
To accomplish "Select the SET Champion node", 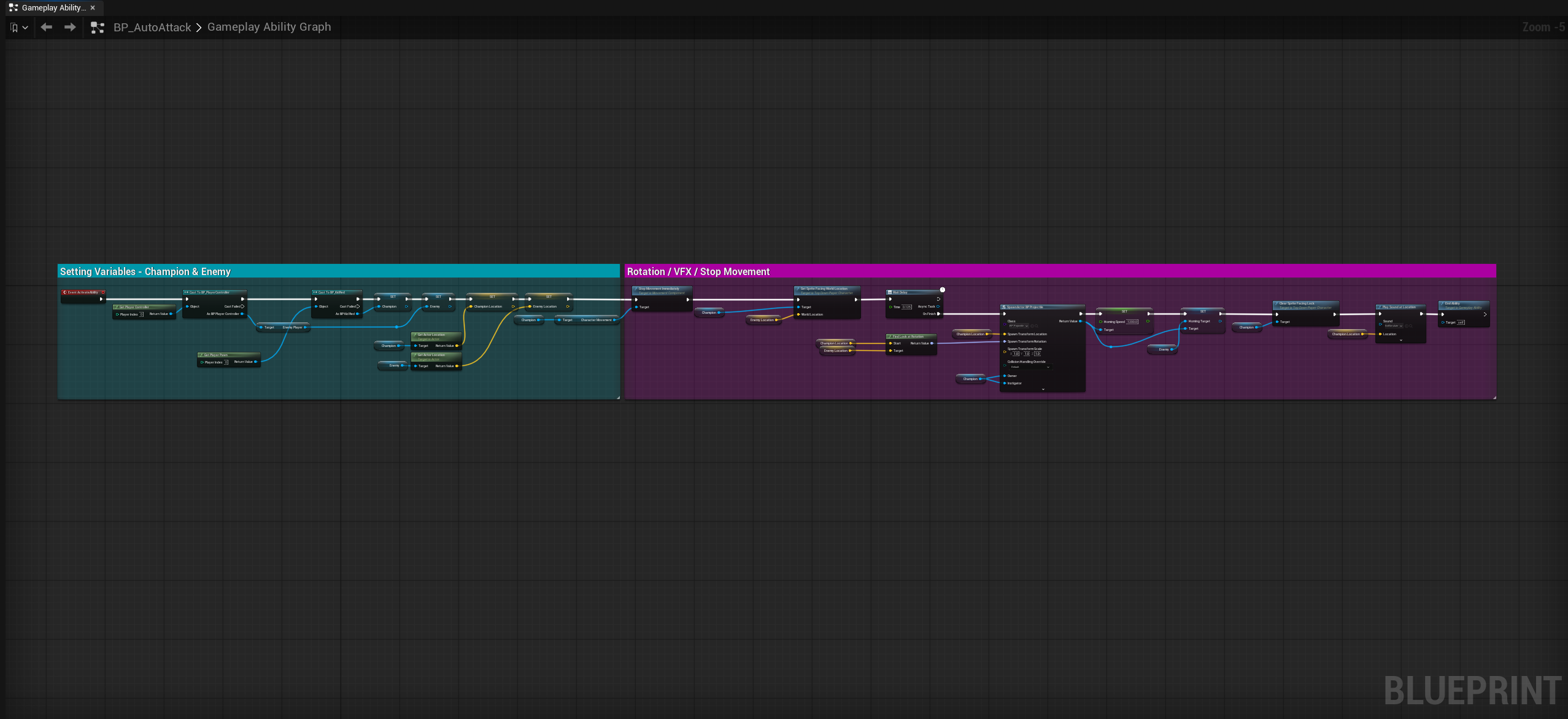I will pyautogui.click(x=393, y=301).
